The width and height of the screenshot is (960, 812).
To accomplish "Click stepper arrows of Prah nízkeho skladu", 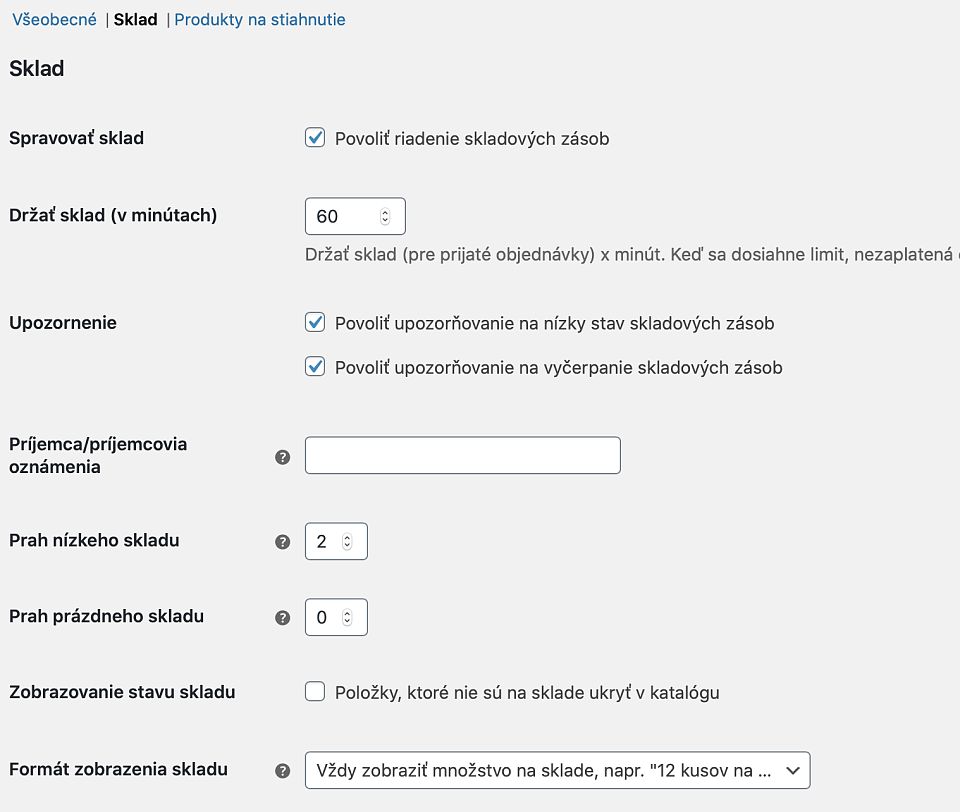I will [347, 542].
